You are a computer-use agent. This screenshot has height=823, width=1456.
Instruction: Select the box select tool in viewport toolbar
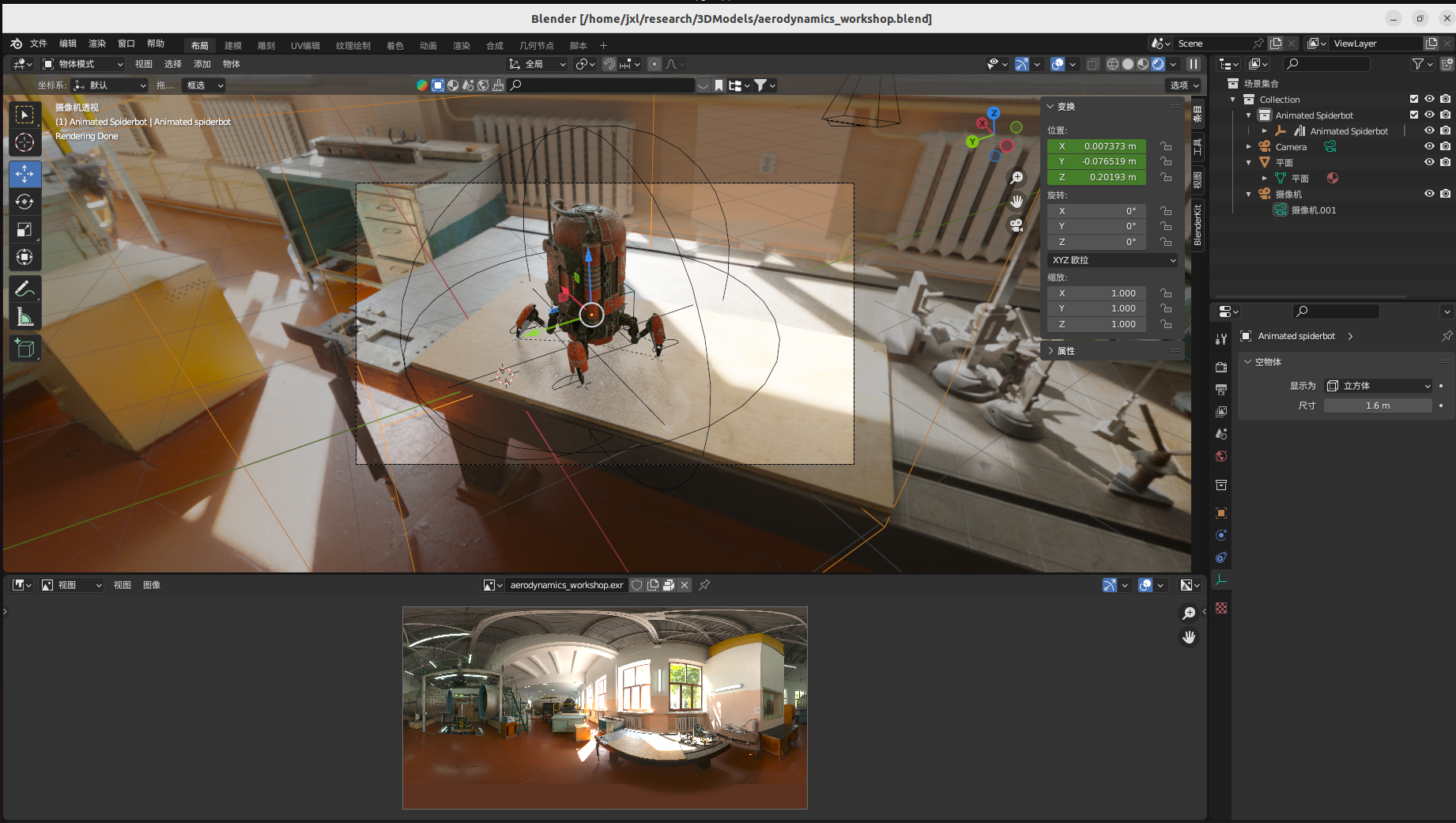click(x=25, y=115)
